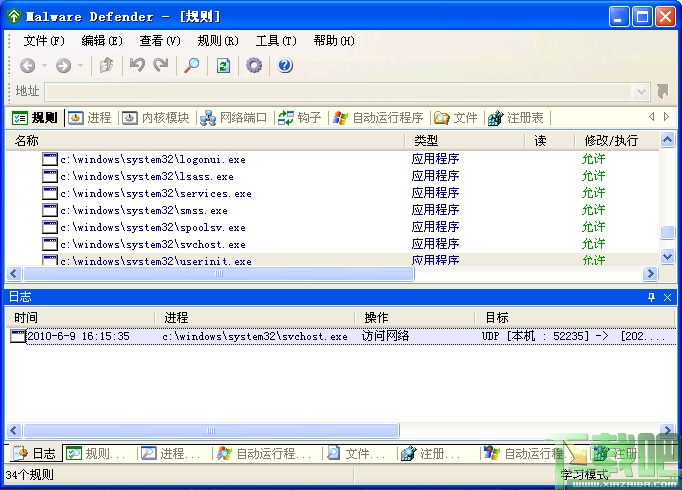The image size is (682, 490).
Task: Click the rules list scroll right arrow
Action: pos(650,273)
